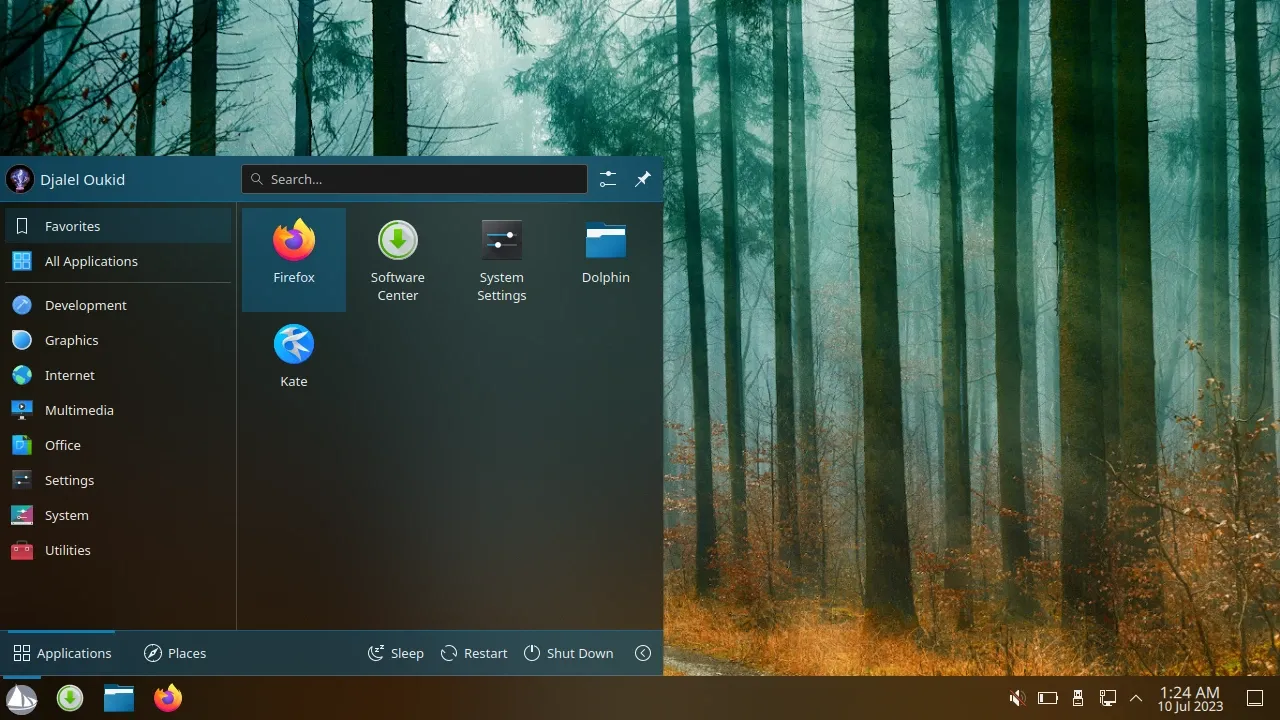Click the Sleep button

tap(396, 653)
